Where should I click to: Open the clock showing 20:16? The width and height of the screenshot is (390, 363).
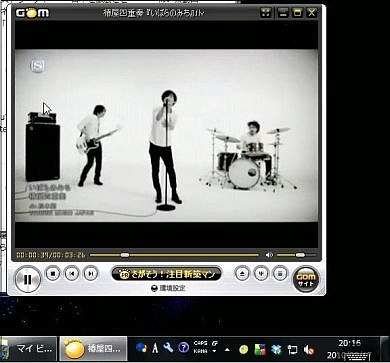tap(349, 343)
